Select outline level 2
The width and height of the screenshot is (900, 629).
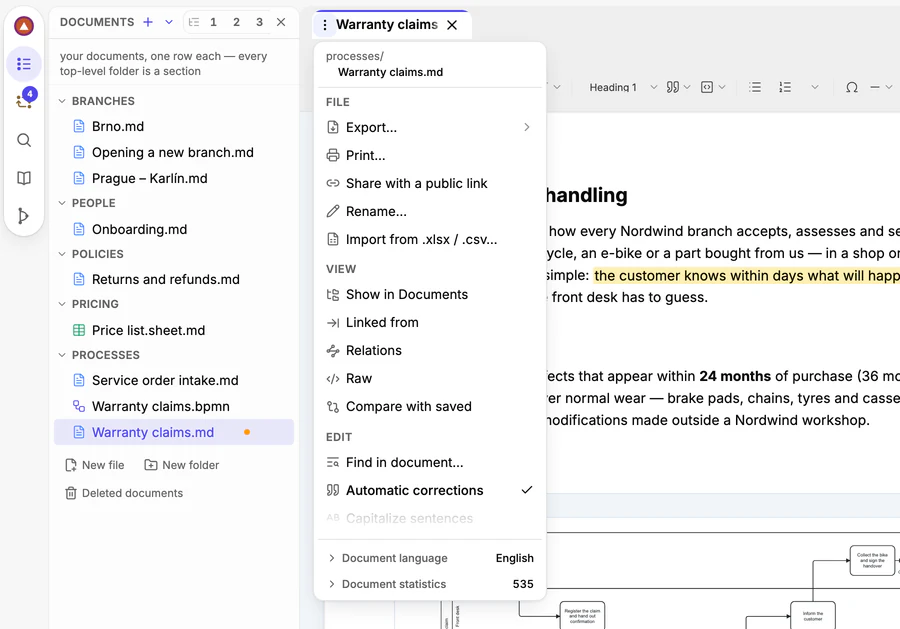236,22
